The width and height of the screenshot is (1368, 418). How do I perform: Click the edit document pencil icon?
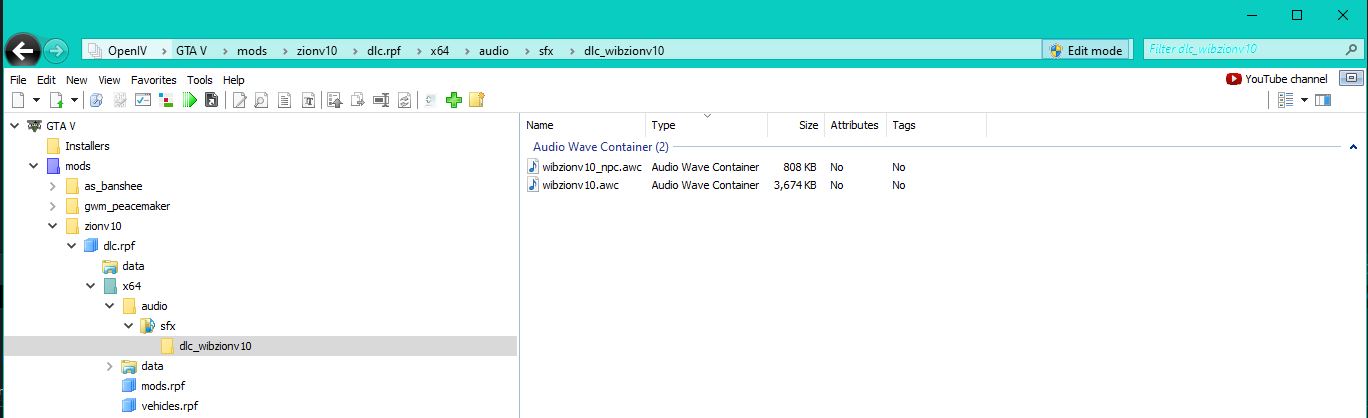tap(240, 100)
